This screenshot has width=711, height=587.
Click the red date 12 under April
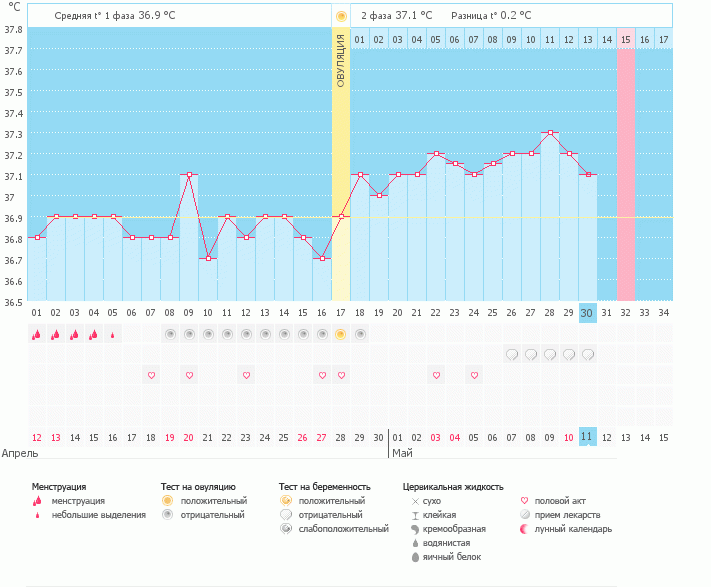pos(37,437)
